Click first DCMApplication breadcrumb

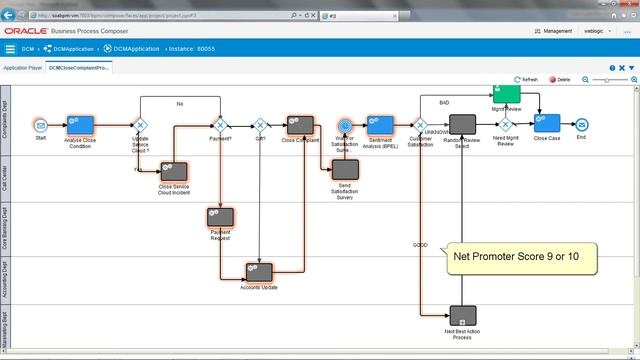click(x=69, y=49)
